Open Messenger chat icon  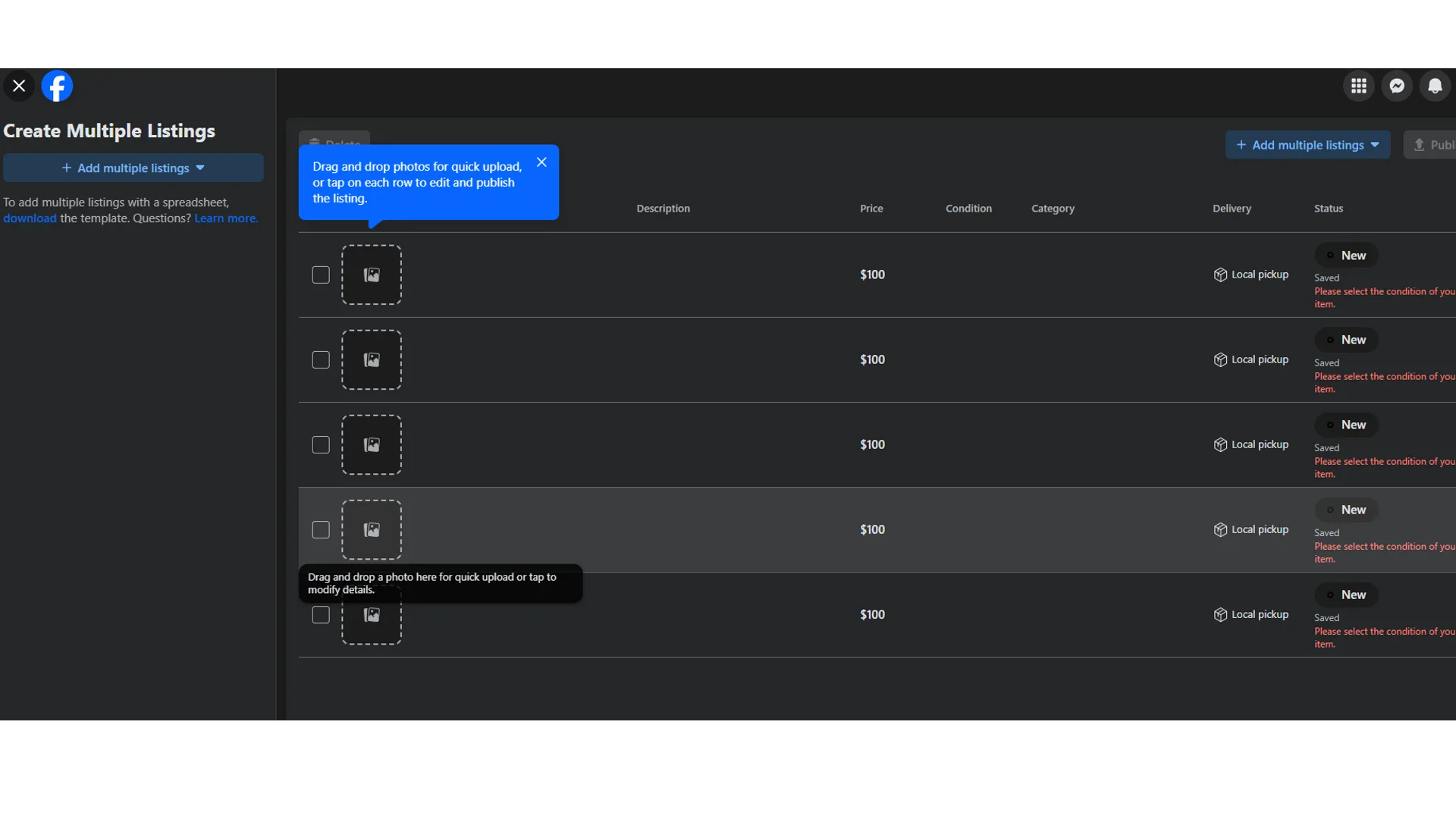(x=1397, y=86)
